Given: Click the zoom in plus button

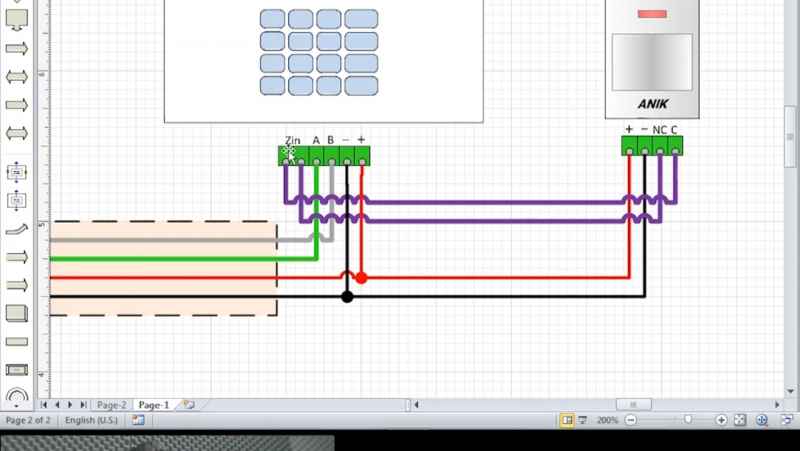Looking at the screenshot, I should [719, 421].
